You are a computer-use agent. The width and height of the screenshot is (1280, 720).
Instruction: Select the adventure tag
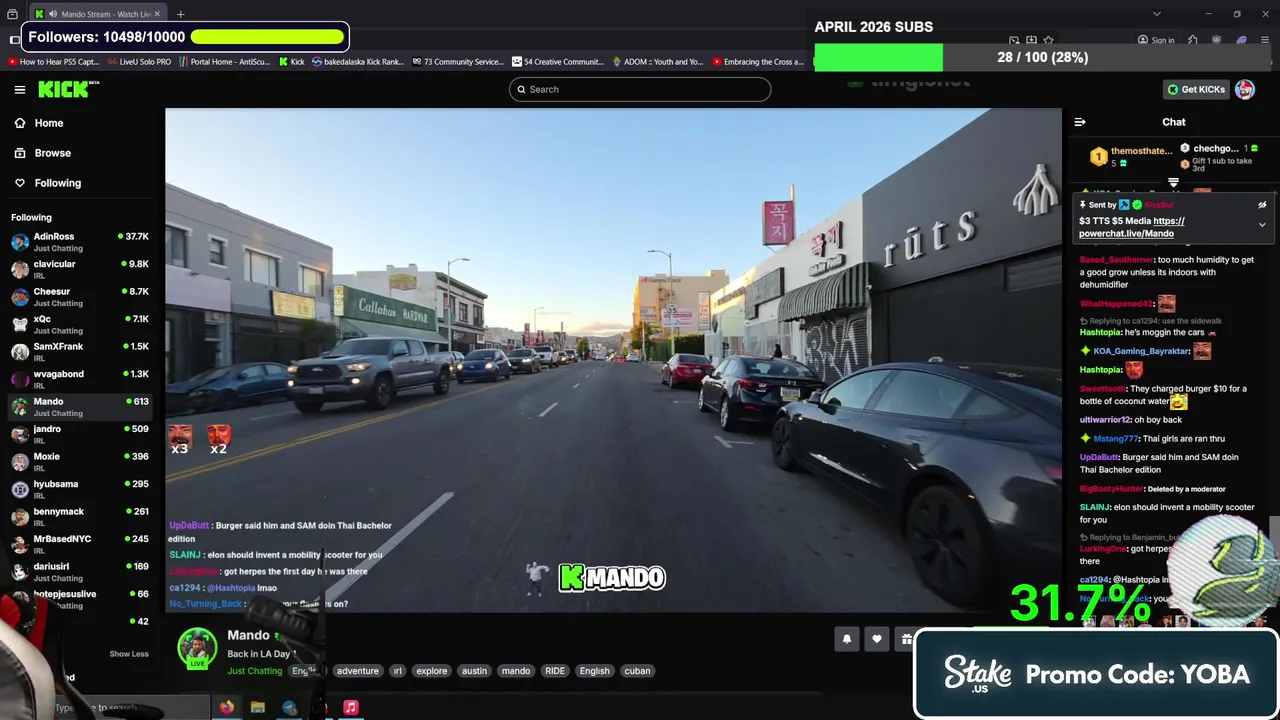(x=357, y=671)
